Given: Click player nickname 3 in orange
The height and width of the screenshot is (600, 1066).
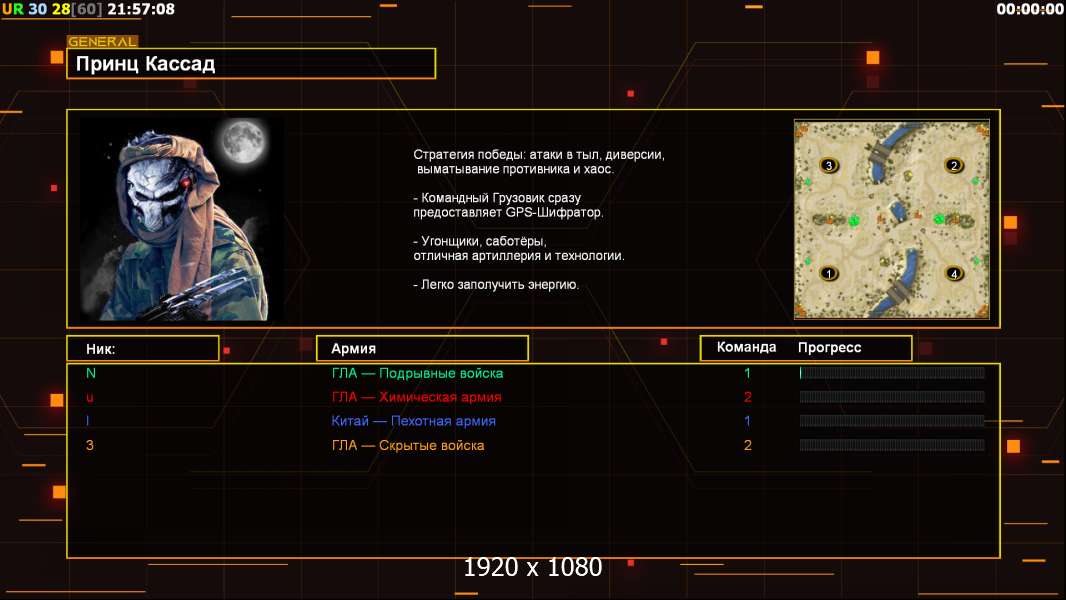Looking at the screenshot, I should click(x=90, y=445).
